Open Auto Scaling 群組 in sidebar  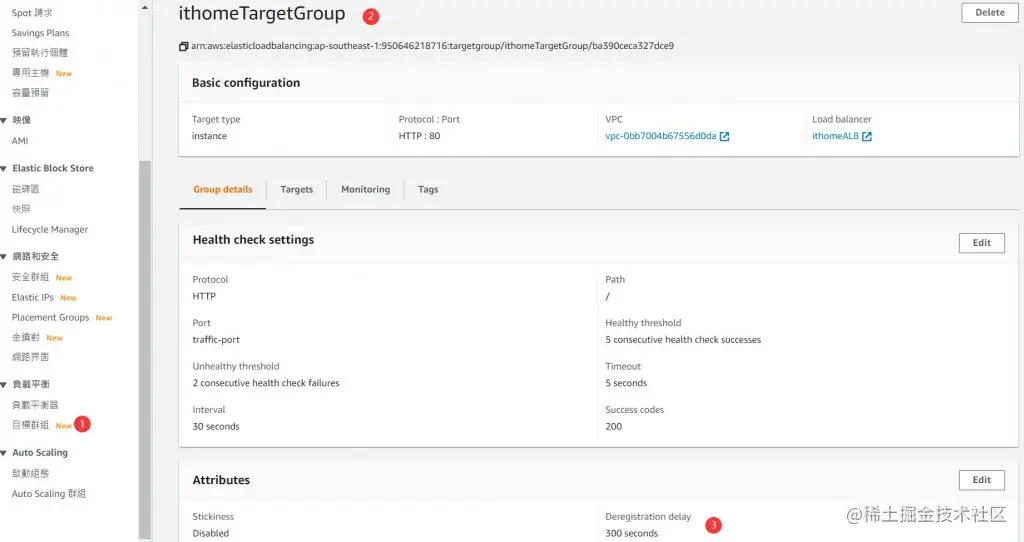(48, 494)
